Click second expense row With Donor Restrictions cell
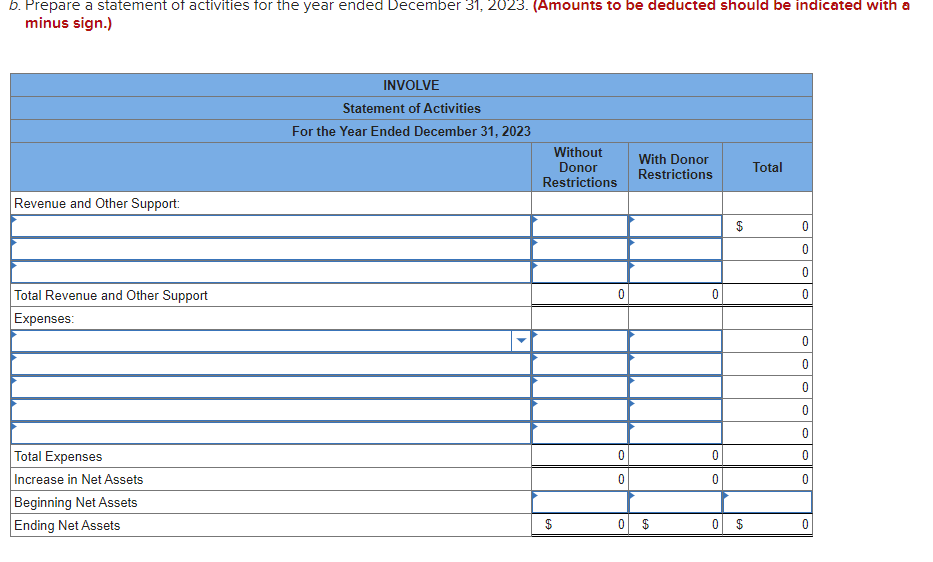Viewport: 933px width, 562px height. 675,364
